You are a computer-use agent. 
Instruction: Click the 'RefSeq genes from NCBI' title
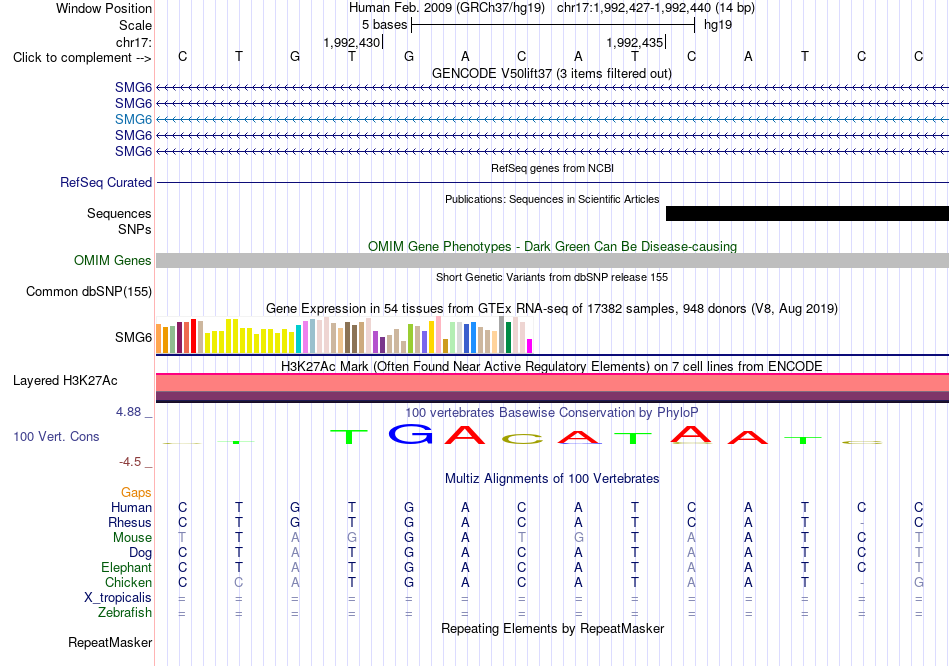click(x=553, y=168)
